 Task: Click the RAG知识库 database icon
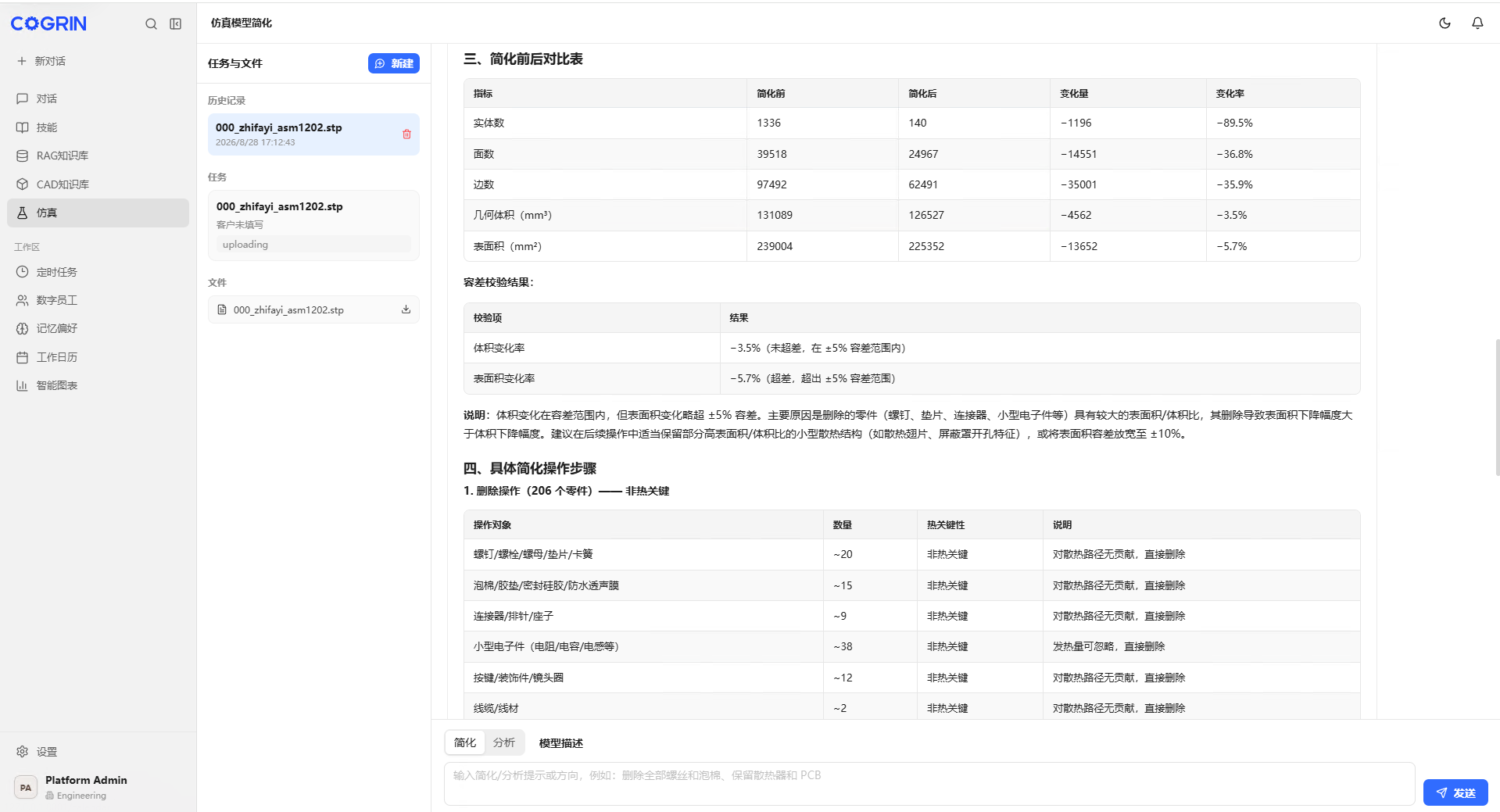tap(23, 156)
